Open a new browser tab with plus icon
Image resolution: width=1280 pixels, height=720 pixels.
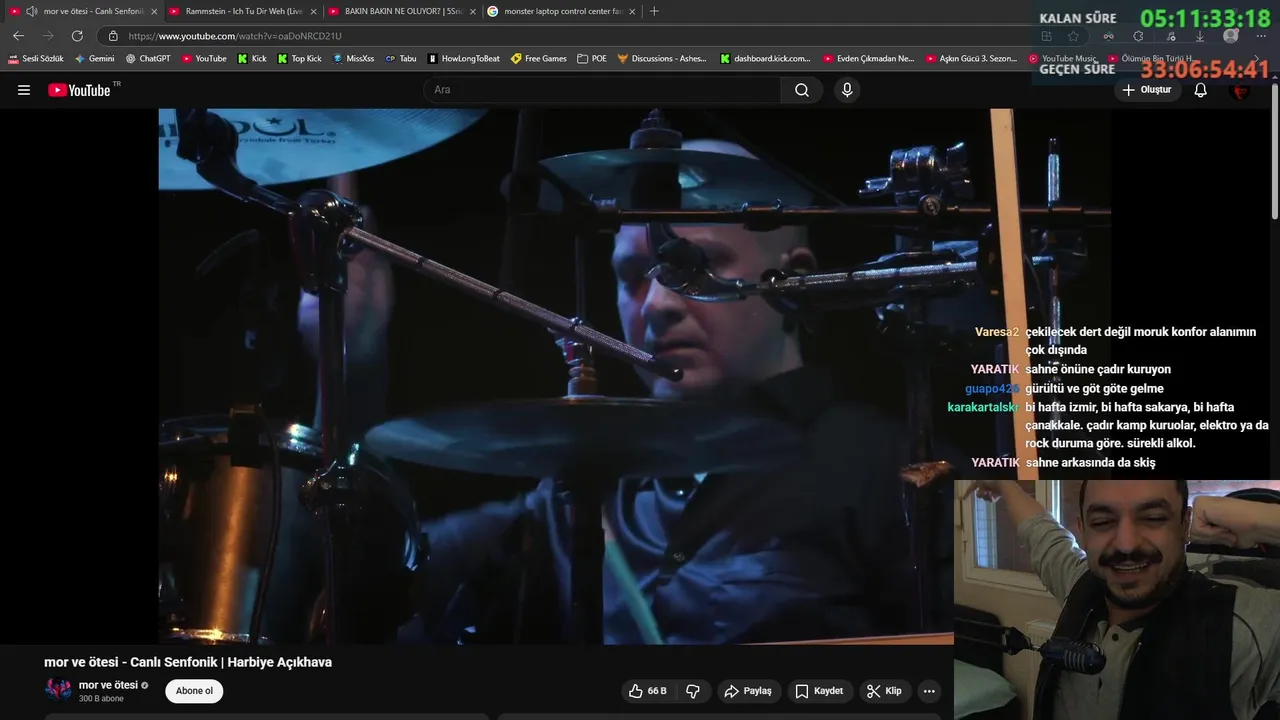pyautogui.click(x=654, y=11)
